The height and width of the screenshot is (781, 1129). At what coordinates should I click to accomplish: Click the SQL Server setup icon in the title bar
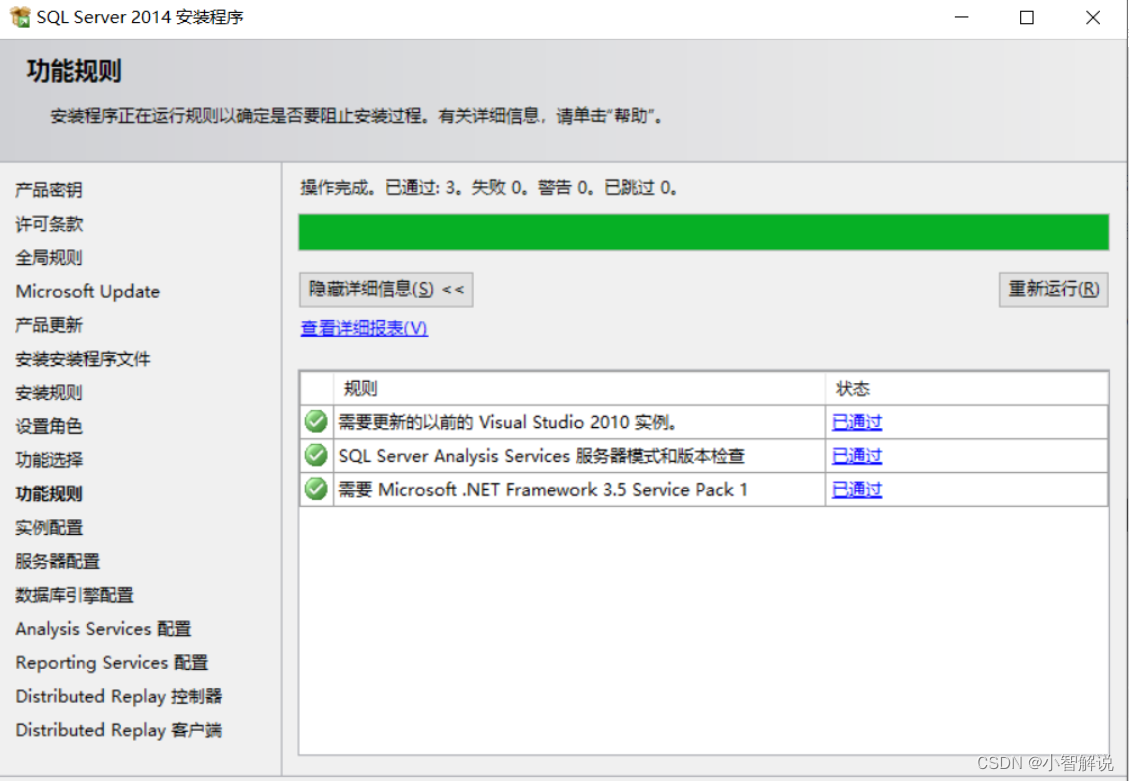[x=18, y=16]
